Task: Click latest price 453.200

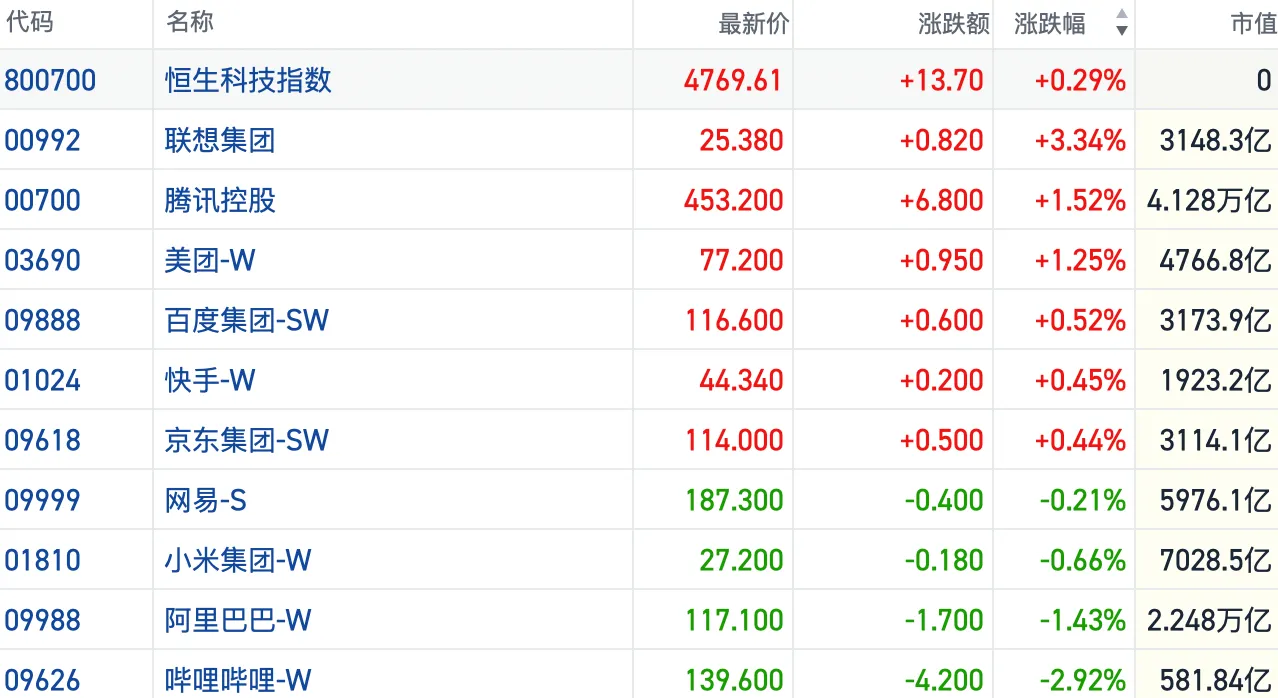Action: [x=733, y=200]
